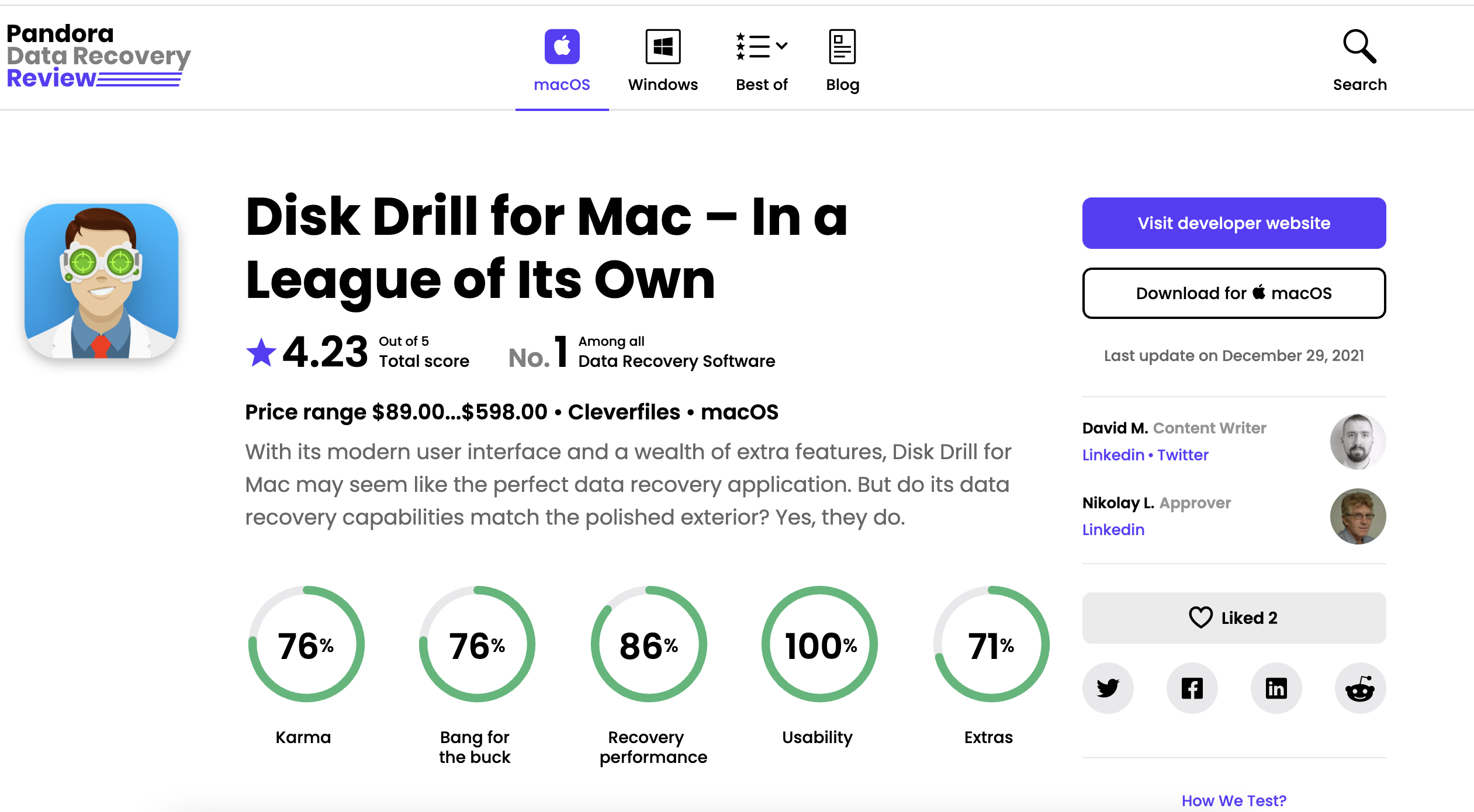Screen dimensions: 1474x812
Task: Share via the LinkedIn share icon
Action: point(1276,688)
